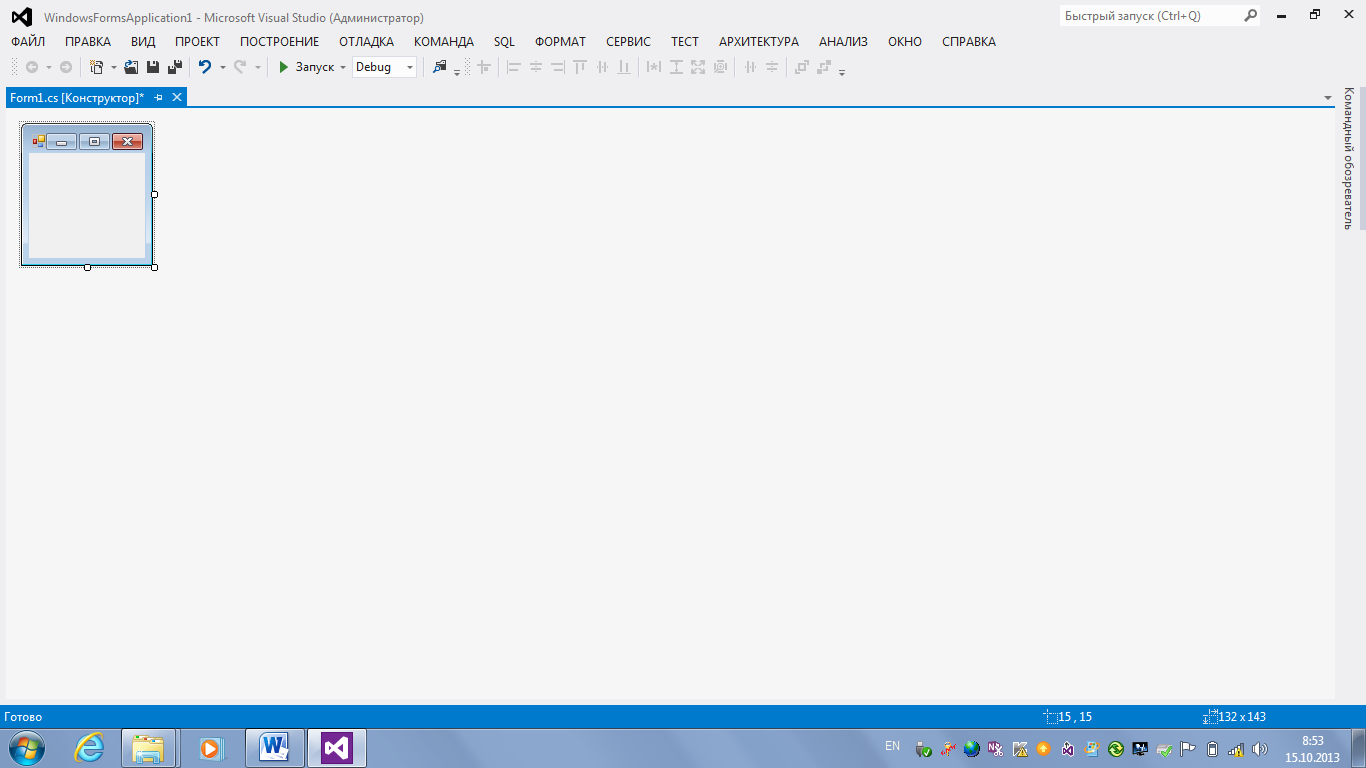Open the СПРАВКА menu
Screen dimensions: 1366x768
[969, 42]
